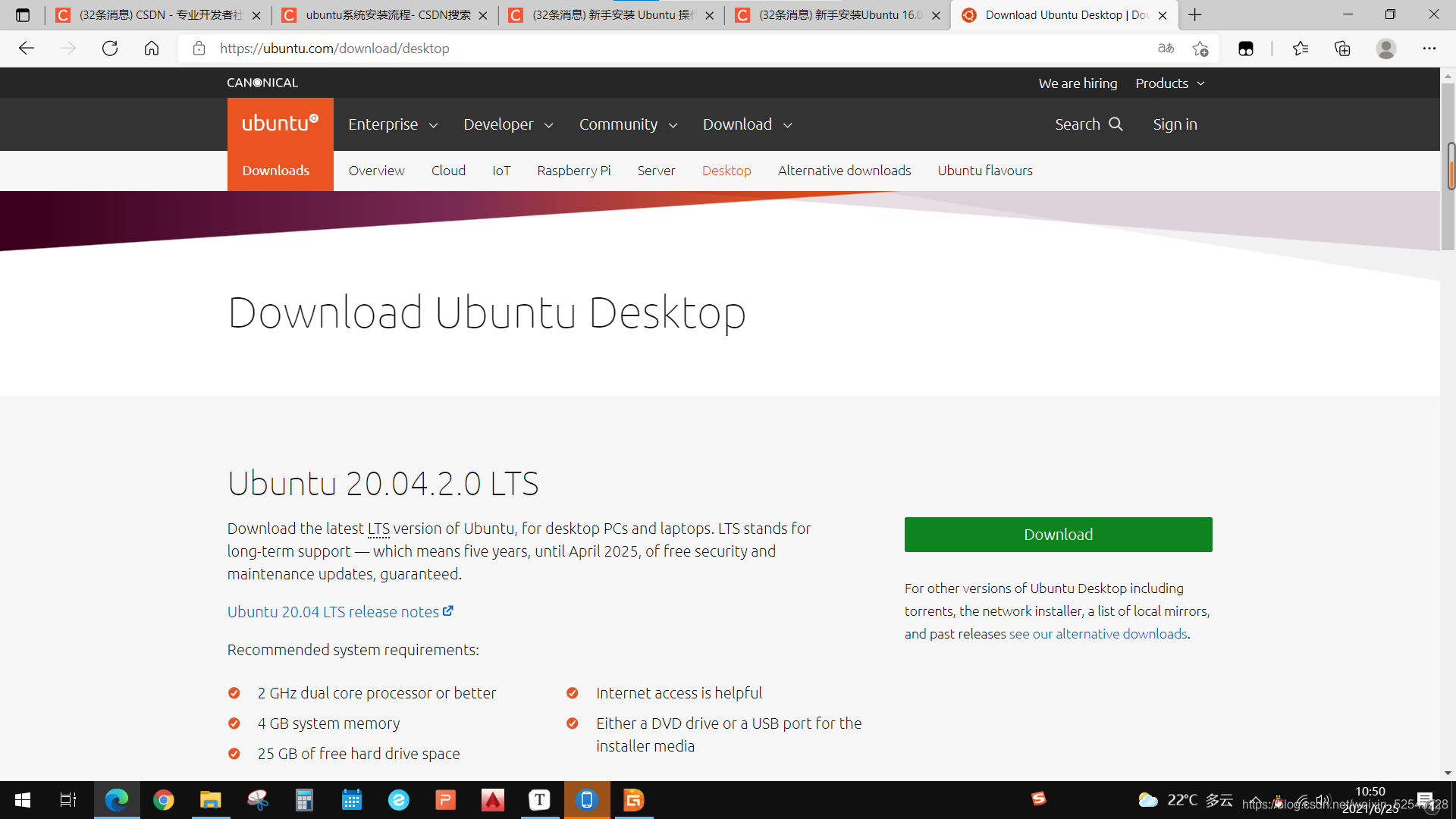Open the Calendar app on taskbar
The width and height of the screenshot is (1456, 819).
352,800
